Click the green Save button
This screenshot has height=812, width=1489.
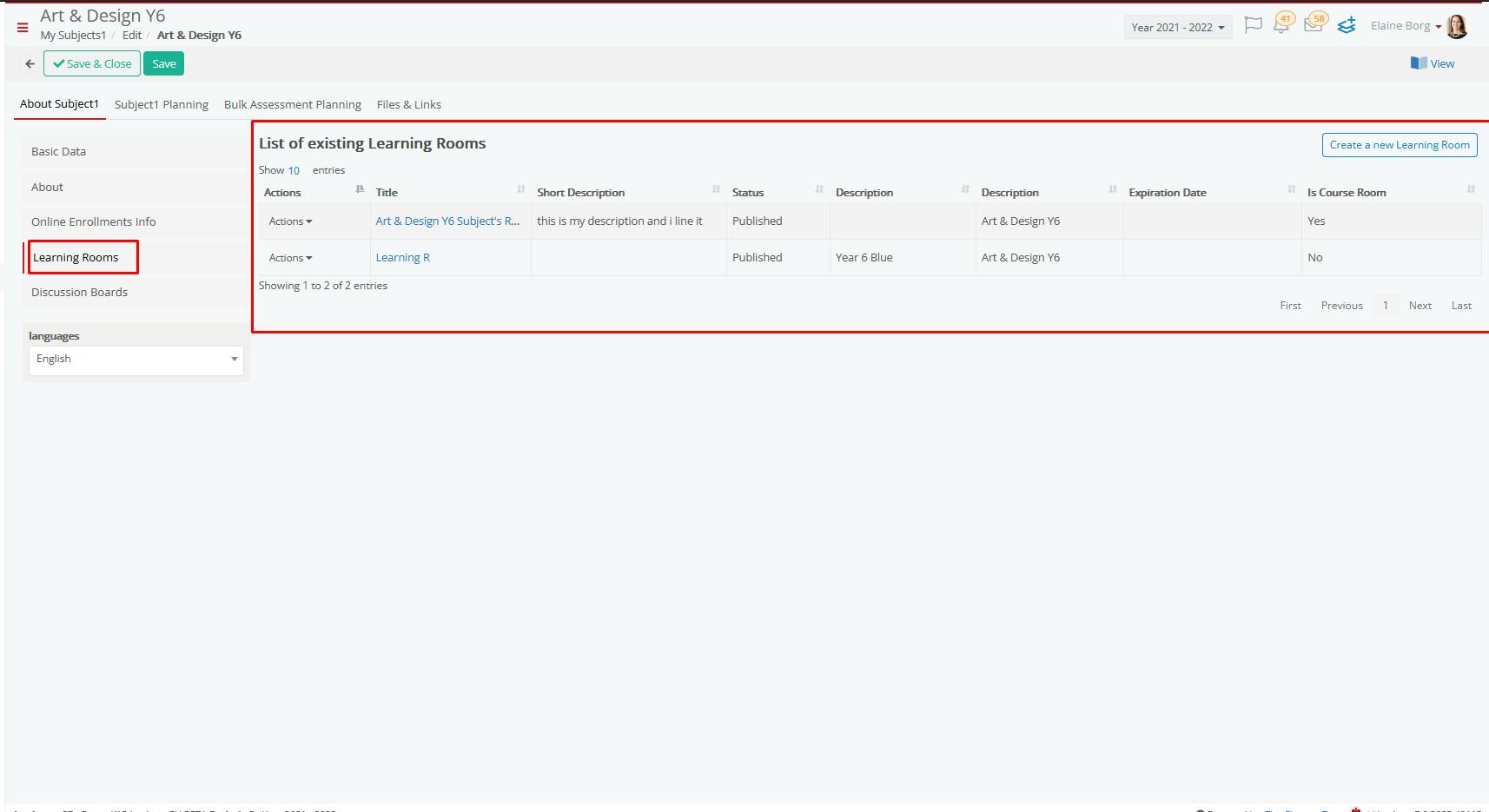(x=163, y=63)
